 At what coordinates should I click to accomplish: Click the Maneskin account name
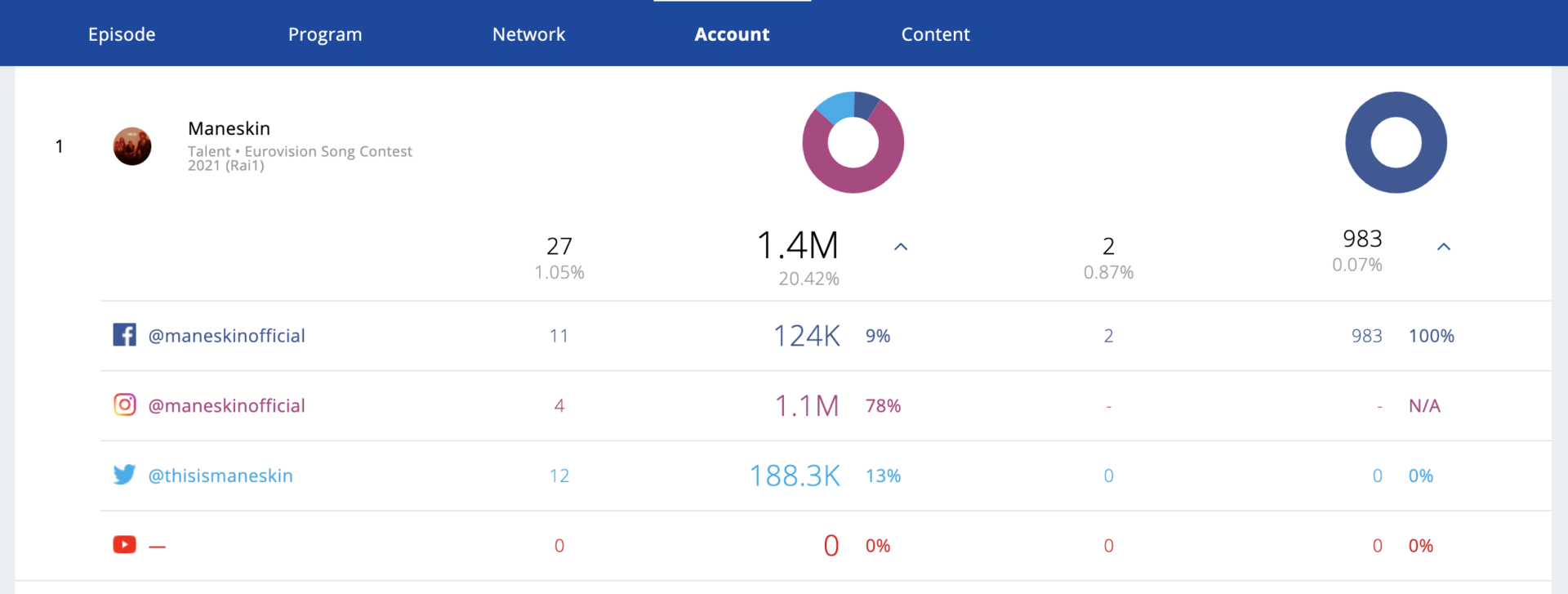229,128
